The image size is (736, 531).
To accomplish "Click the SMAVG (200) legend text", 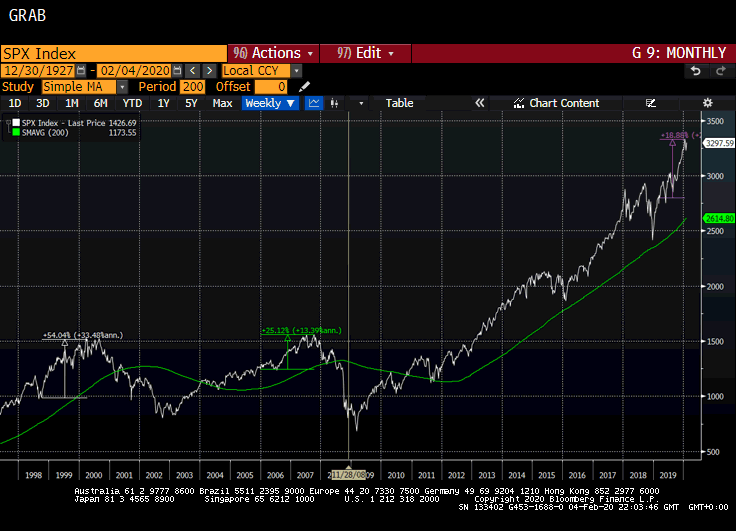I will (45, 133).
